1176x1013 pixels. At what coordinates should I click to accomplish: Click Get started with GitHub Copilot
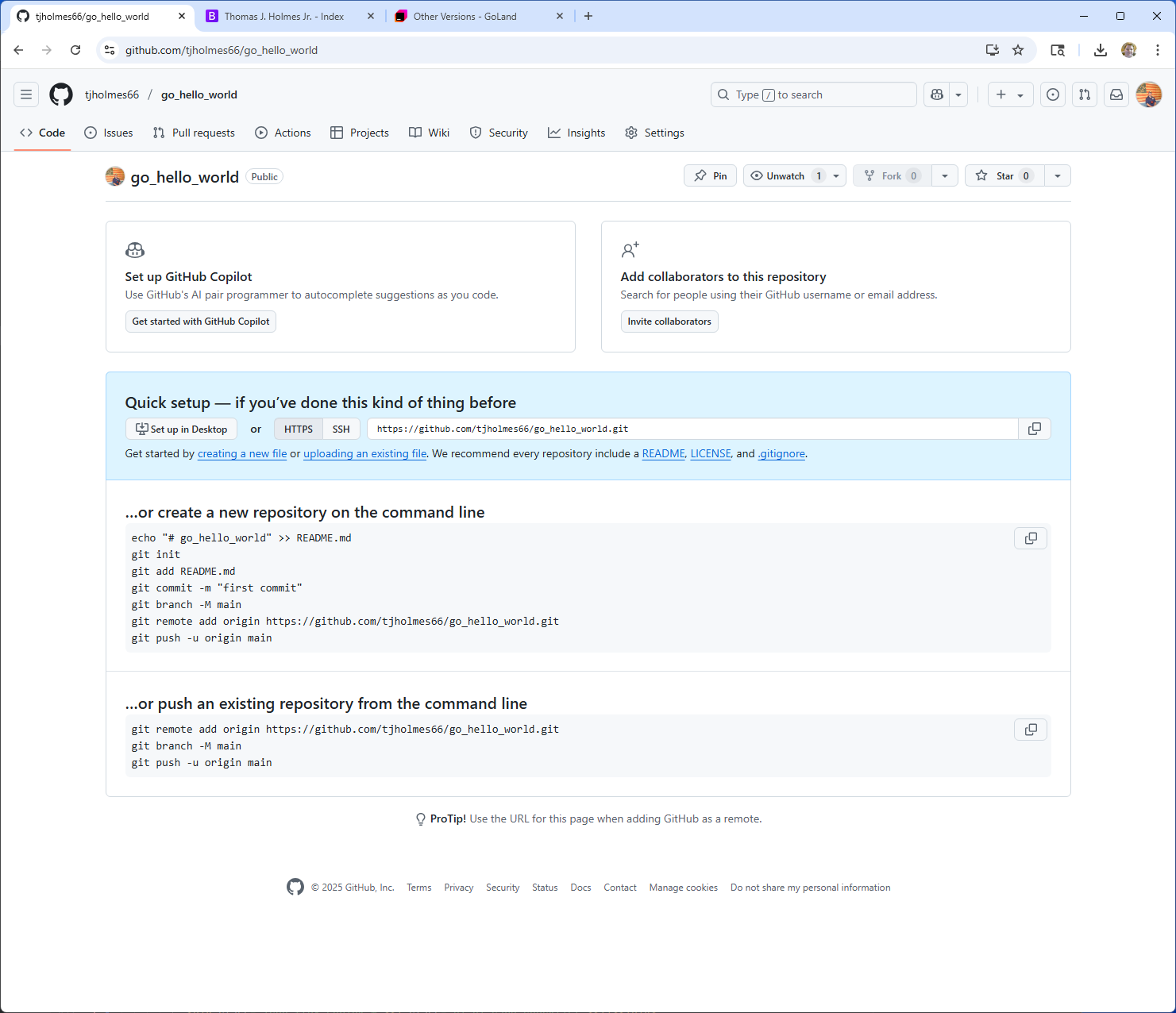(201, 322)
